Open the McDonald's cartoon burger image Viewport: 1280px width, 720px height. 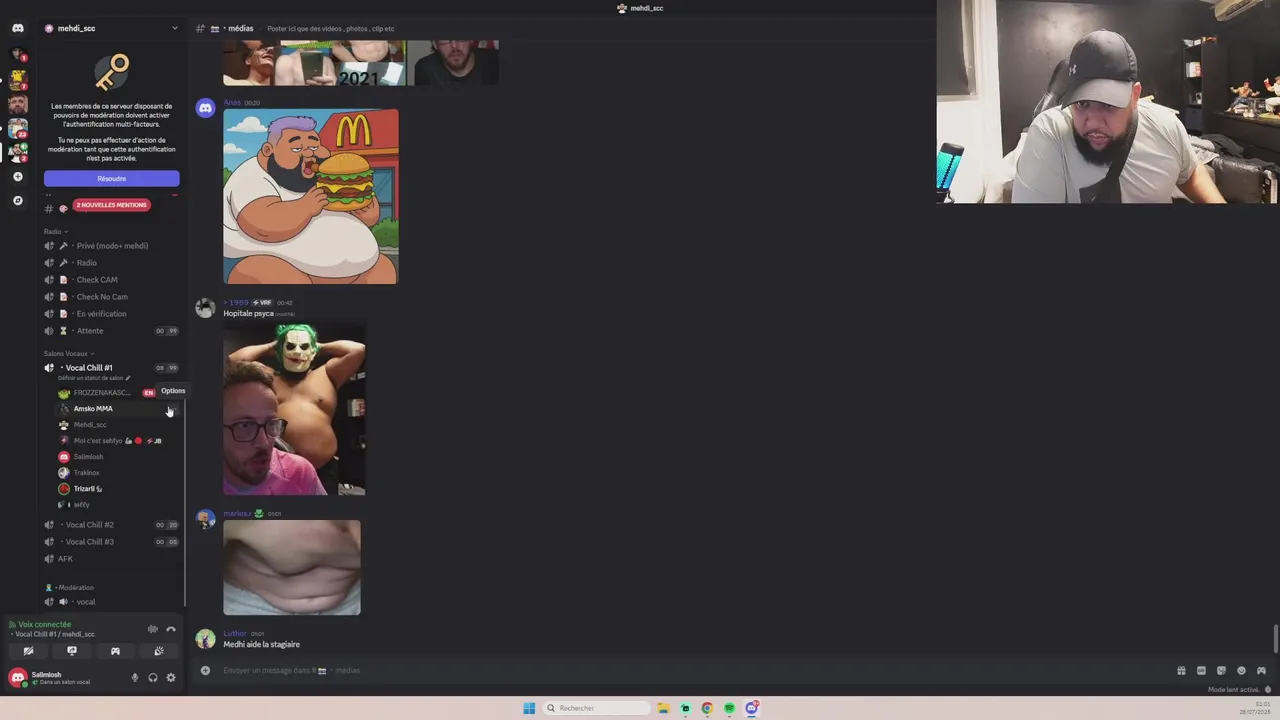[310, 197]
